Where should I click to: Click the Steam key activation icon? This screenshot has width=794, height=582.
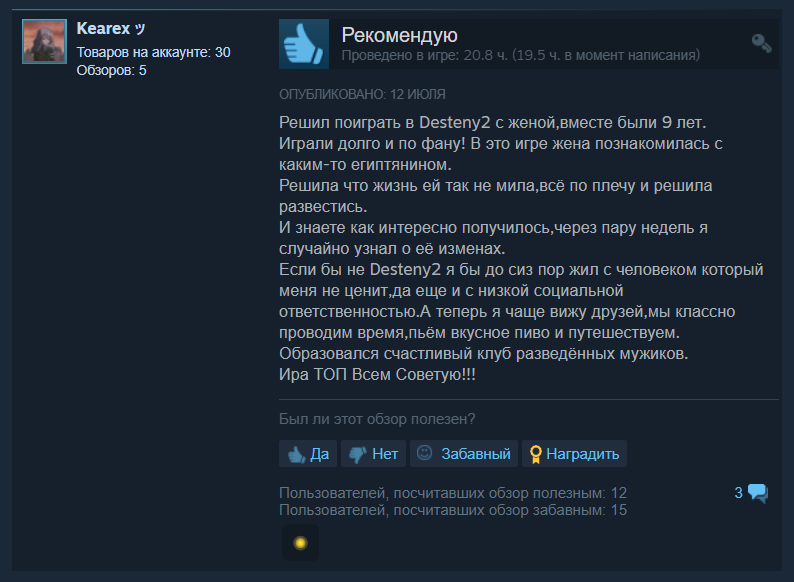761,44
